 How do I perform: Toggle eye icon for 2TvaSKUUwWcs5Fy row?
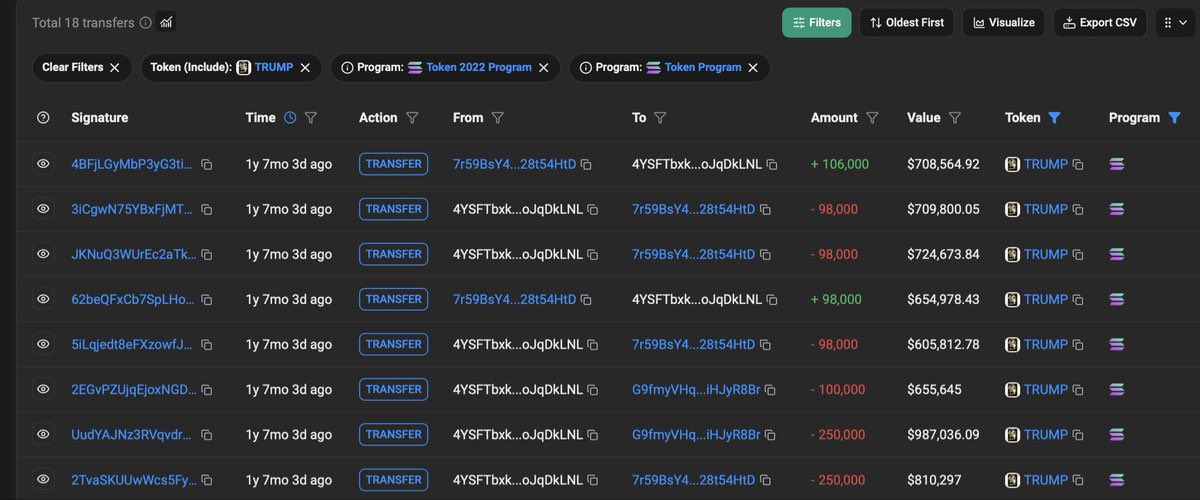coord(43,479)
